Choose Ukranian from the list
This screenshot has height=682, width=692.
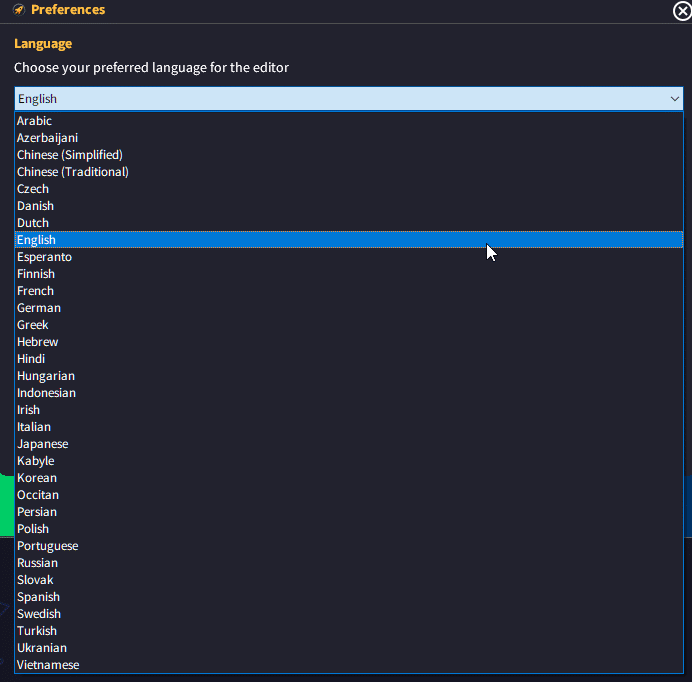(349, 648)
